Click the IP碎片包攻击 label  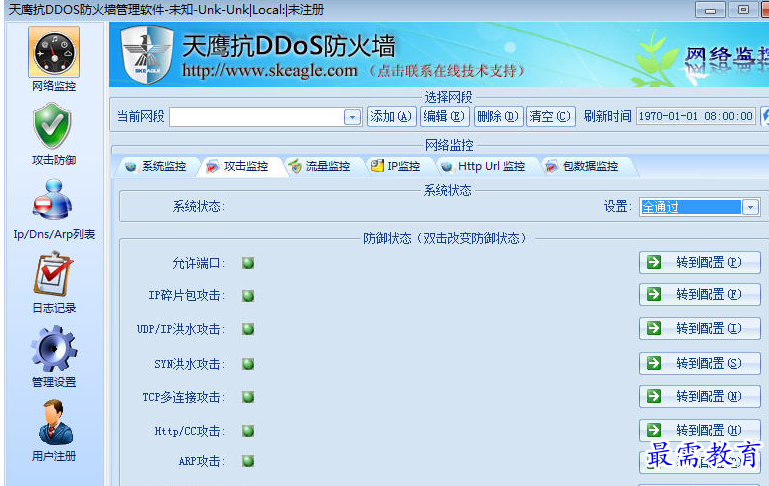187,295
